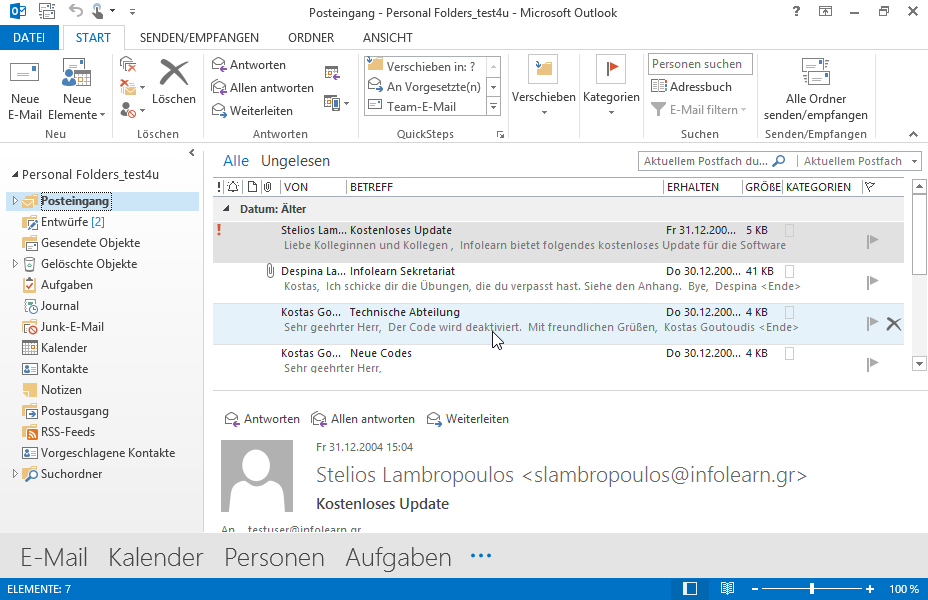Sort by the attachment paperclip column
Image resolution: width=928 pixels, height=600 pixels.
pos(268,187)
